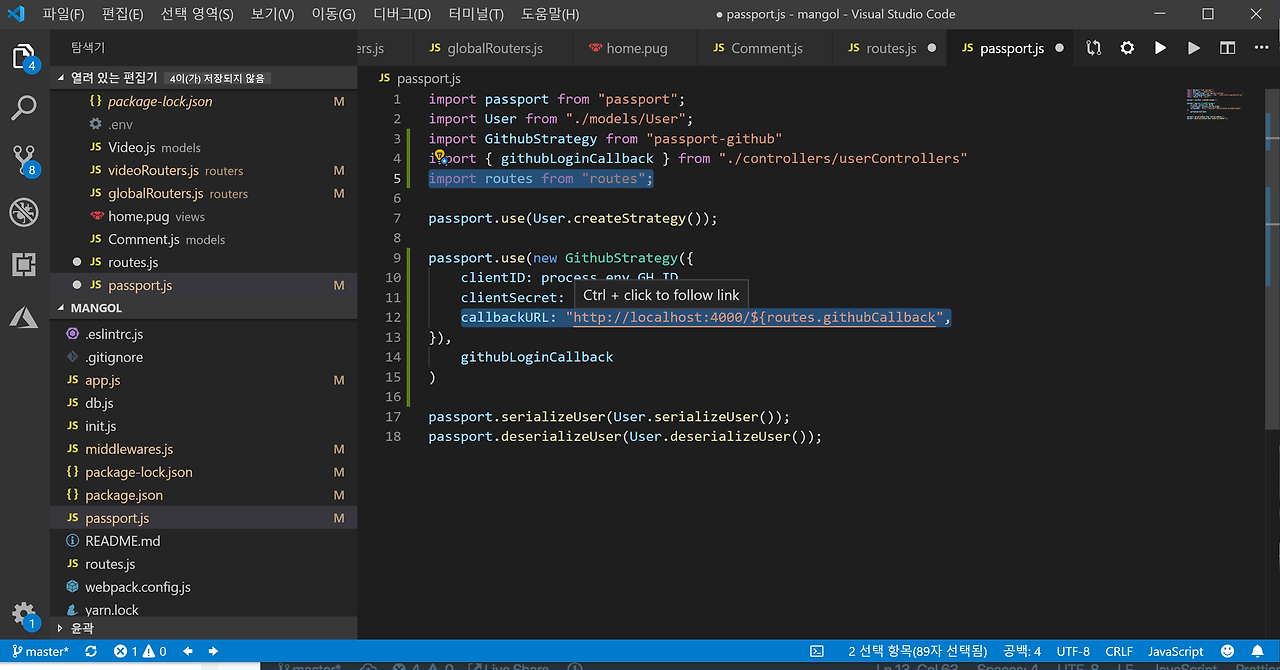Open notifications with the bell icon
This screenshot has height=670, width=1280.
tap(1257, 651)
